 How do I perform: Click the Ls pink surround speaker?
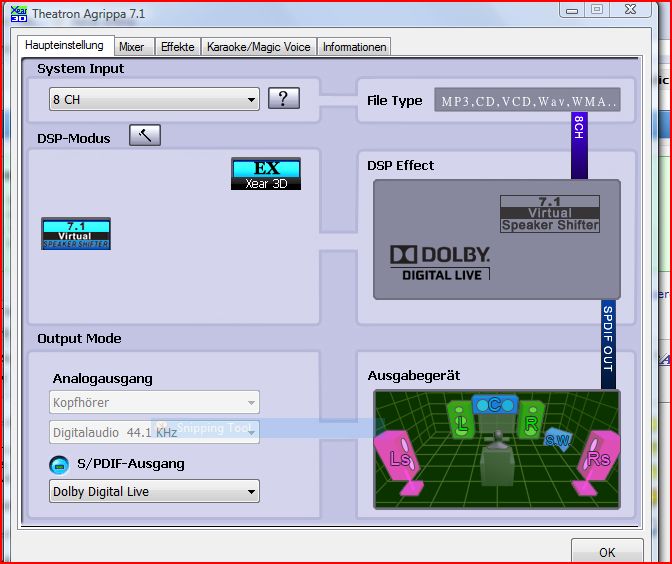[400, 462]
